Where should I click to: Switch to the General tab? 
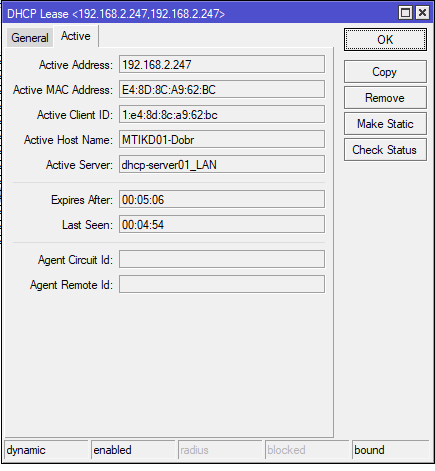click(x=30, y=38)
